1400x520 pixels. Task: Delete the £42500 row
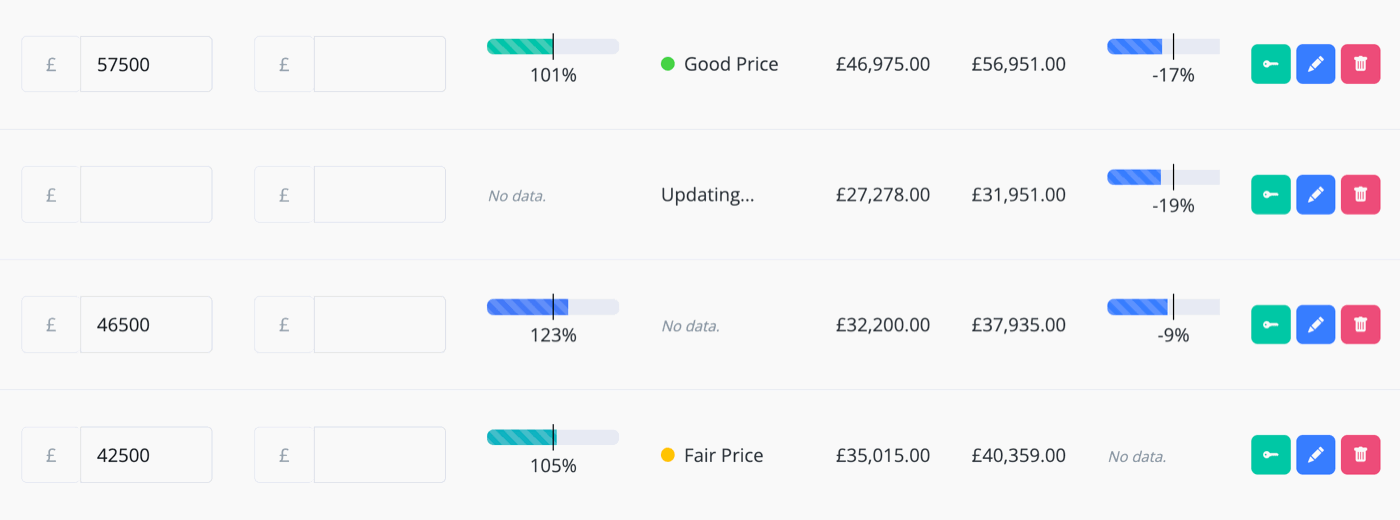1360,455
